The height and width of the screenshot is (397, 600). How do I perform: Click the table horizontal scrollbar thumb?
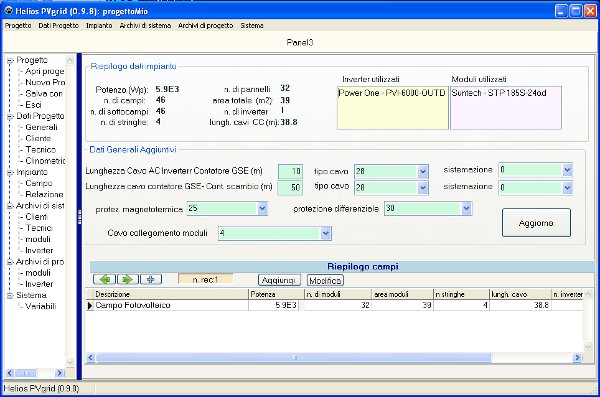[x=293, y=358]
